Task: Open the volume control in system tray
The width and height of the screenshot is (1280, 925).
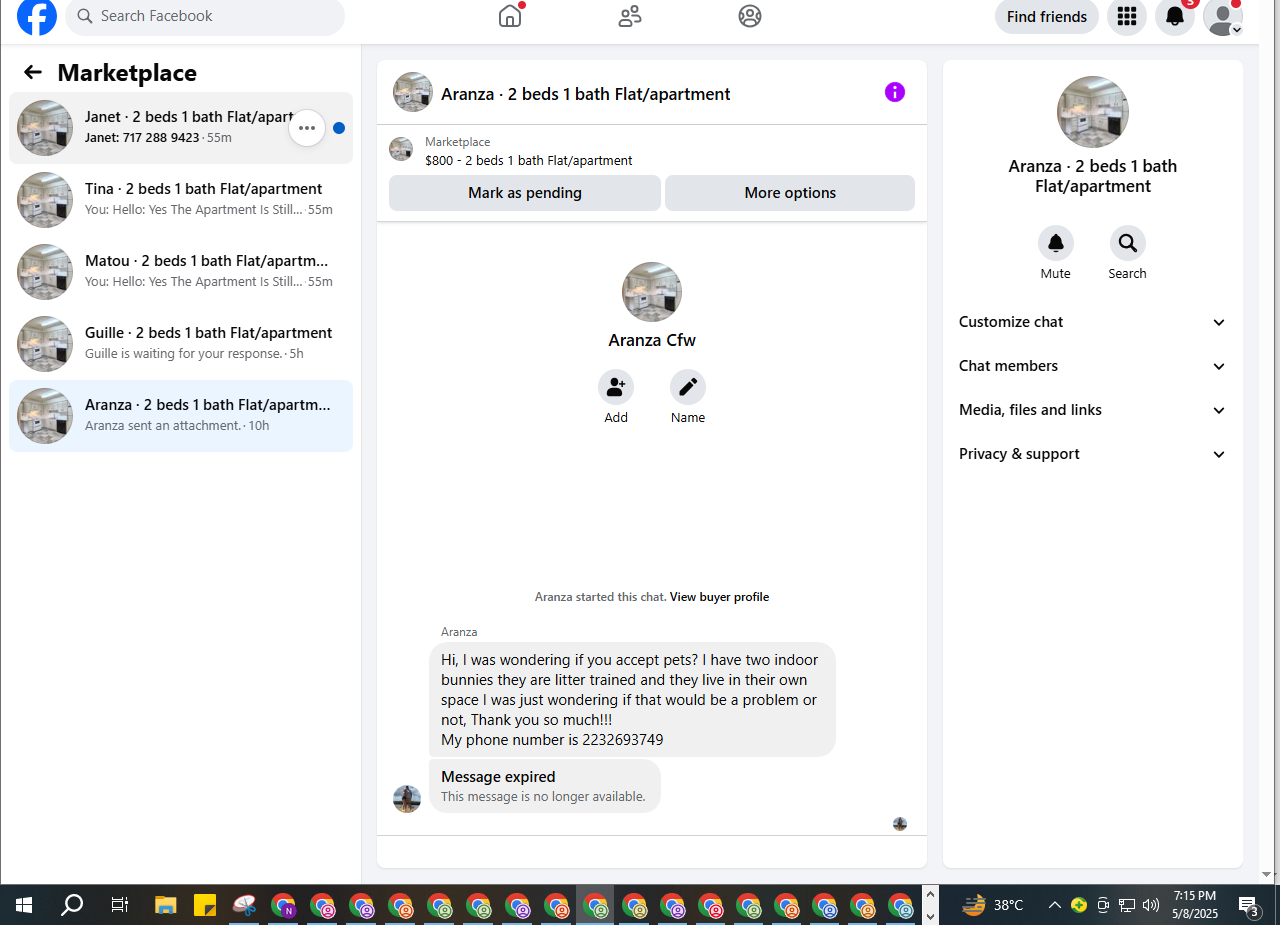Action: [1151, 905]
